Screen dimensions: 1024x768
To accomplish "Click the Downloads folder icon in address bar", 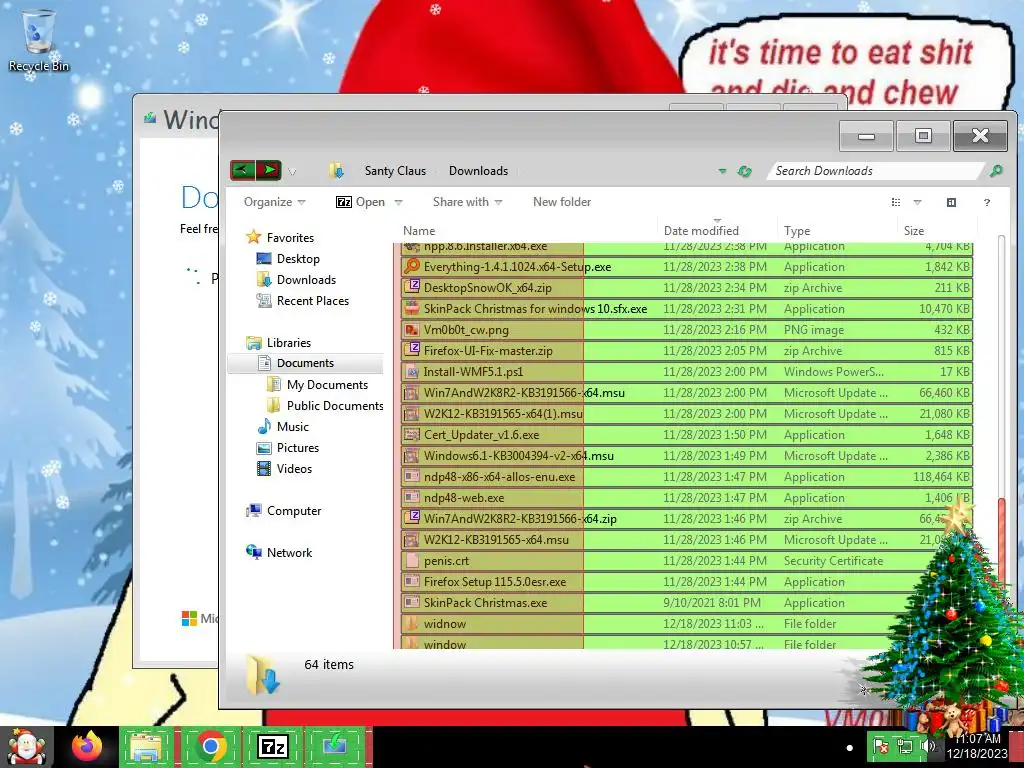I will 336,170.
